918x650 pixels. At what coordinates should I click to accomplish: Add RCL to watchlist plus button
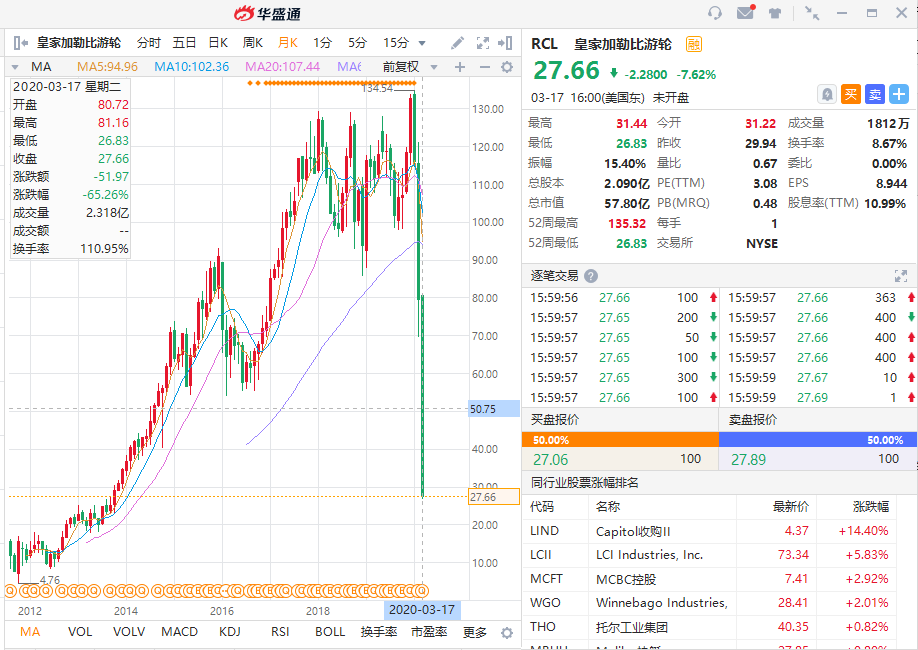coord(899,94)
